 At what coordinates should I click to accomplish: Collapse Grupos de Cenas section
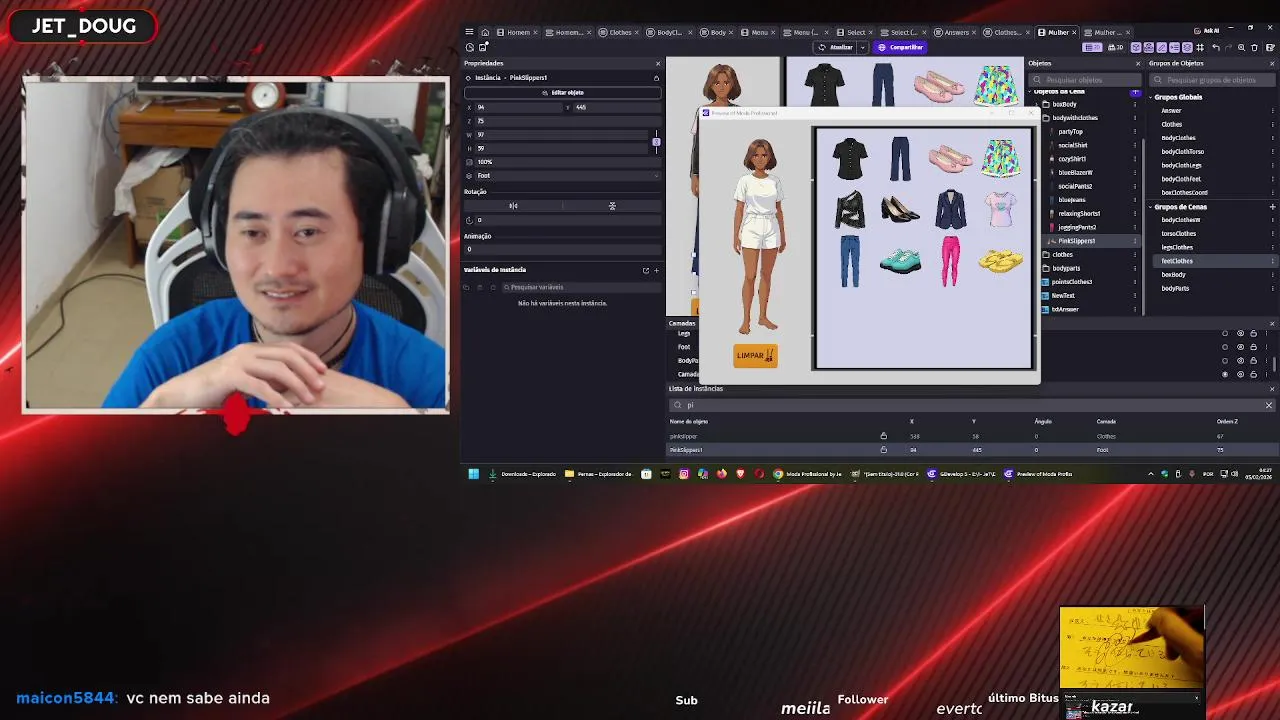(x=1150, y=207)
